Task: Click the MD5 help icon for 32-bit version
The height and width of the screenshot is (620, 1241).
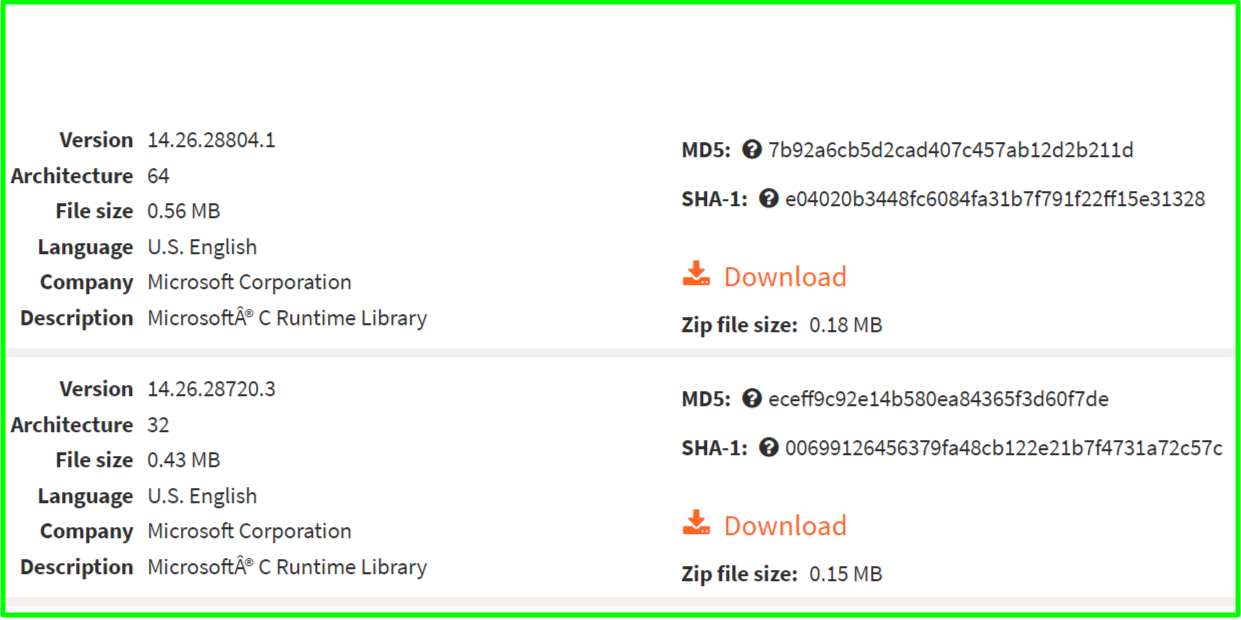Action: [752, 399]
